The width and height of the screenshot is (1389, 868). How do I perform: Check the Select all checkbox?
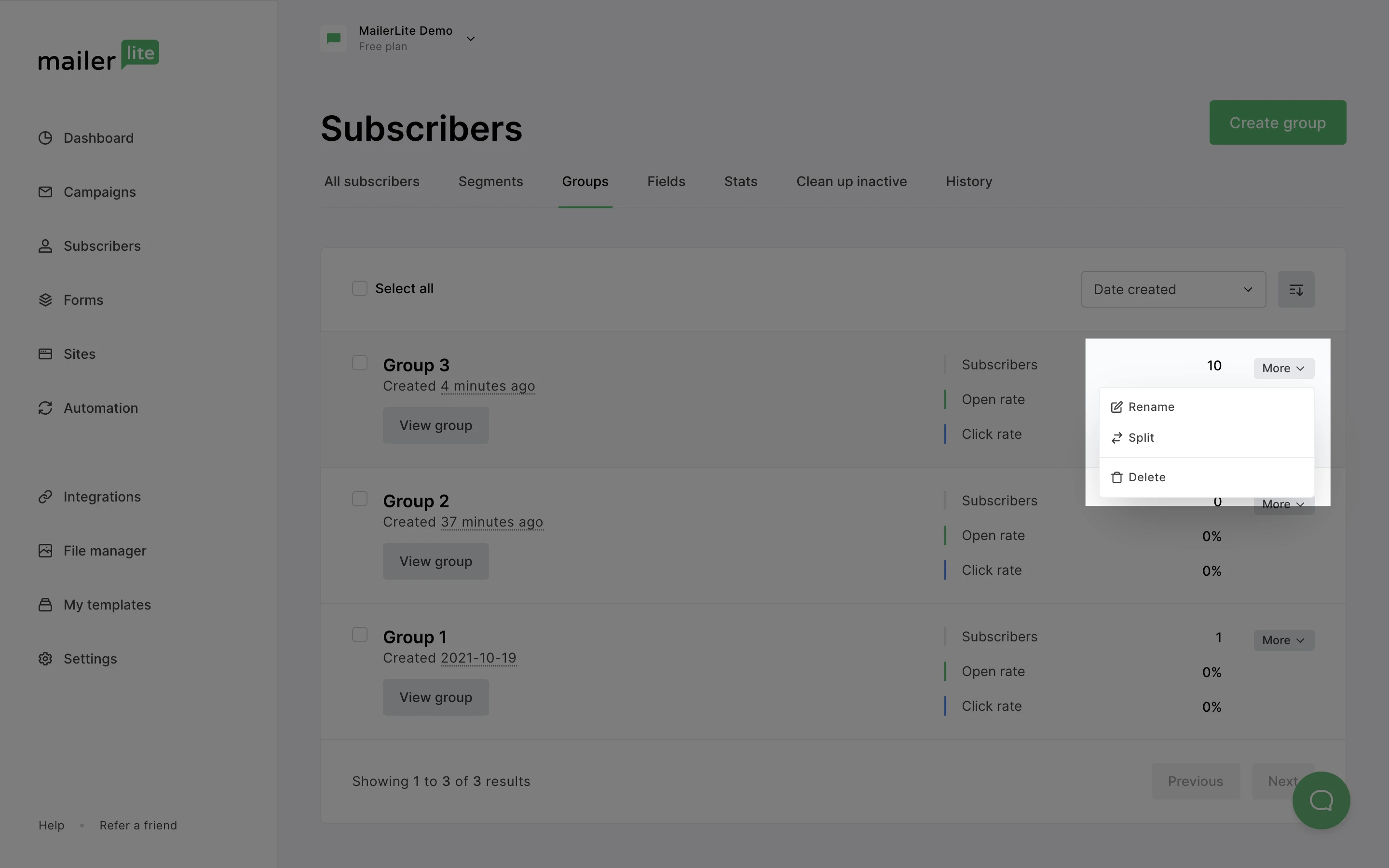pos(359,288)
